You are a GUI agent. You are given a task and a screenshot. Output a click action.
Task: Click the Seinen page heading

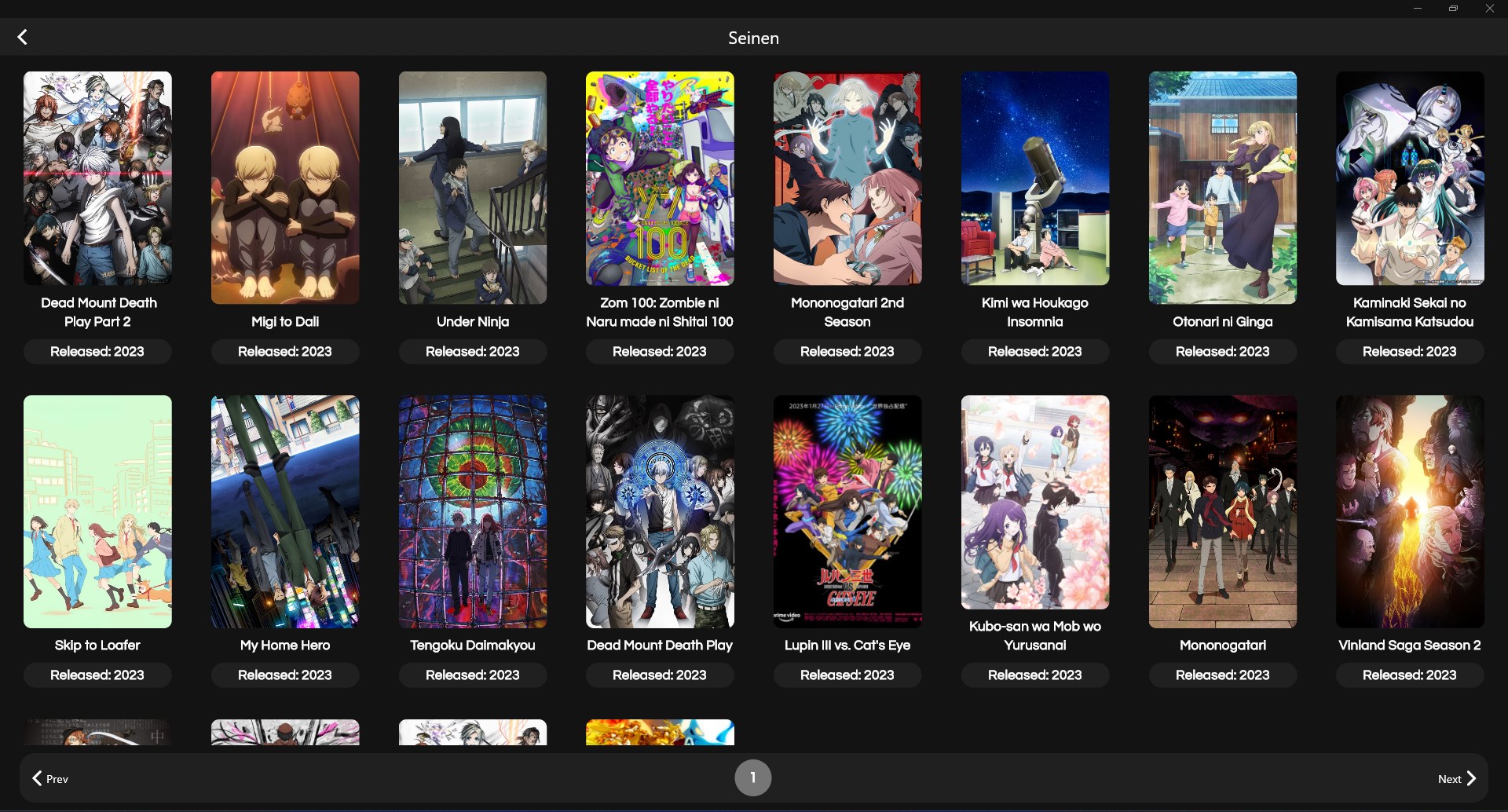pyautogui.click(x=753, y=38)
